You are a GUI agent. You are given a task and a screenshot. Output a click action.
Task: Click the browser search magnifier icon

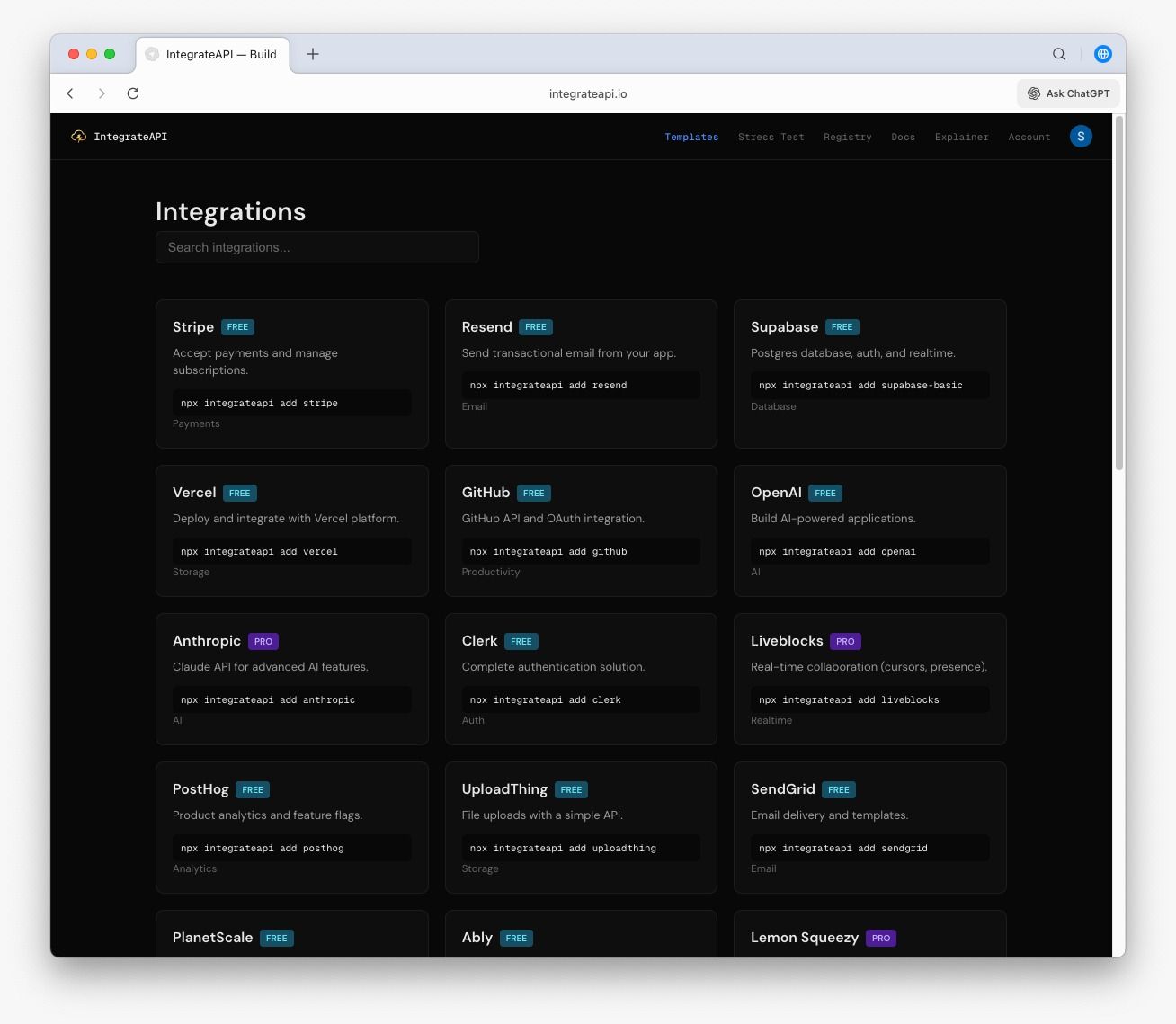1059,54
